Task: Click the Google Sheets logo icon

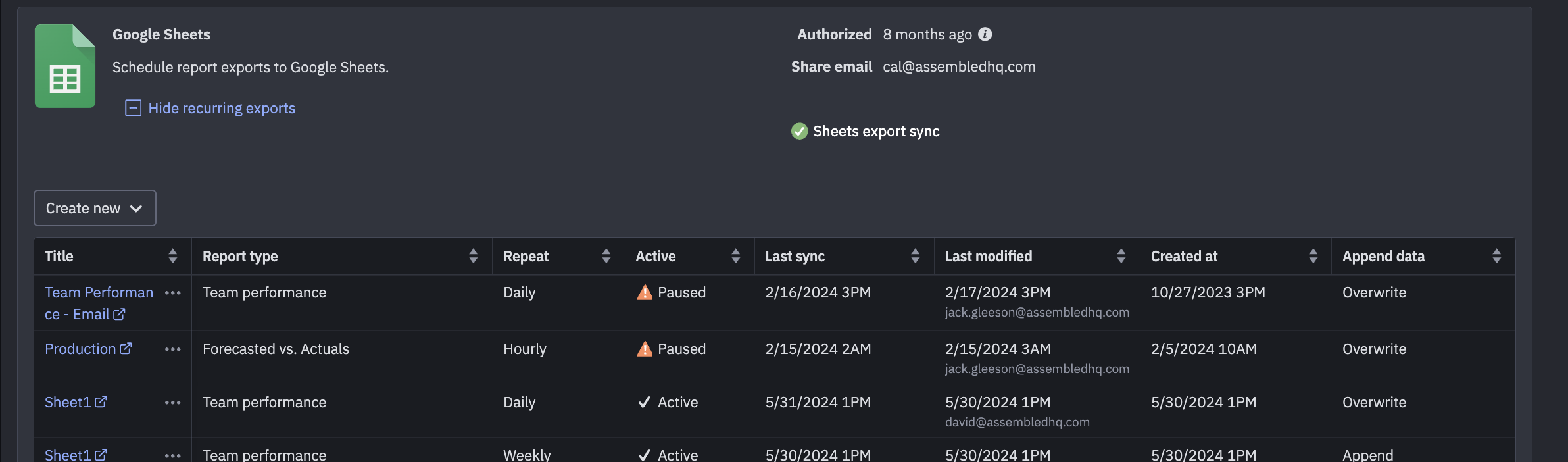Action: 65,66
